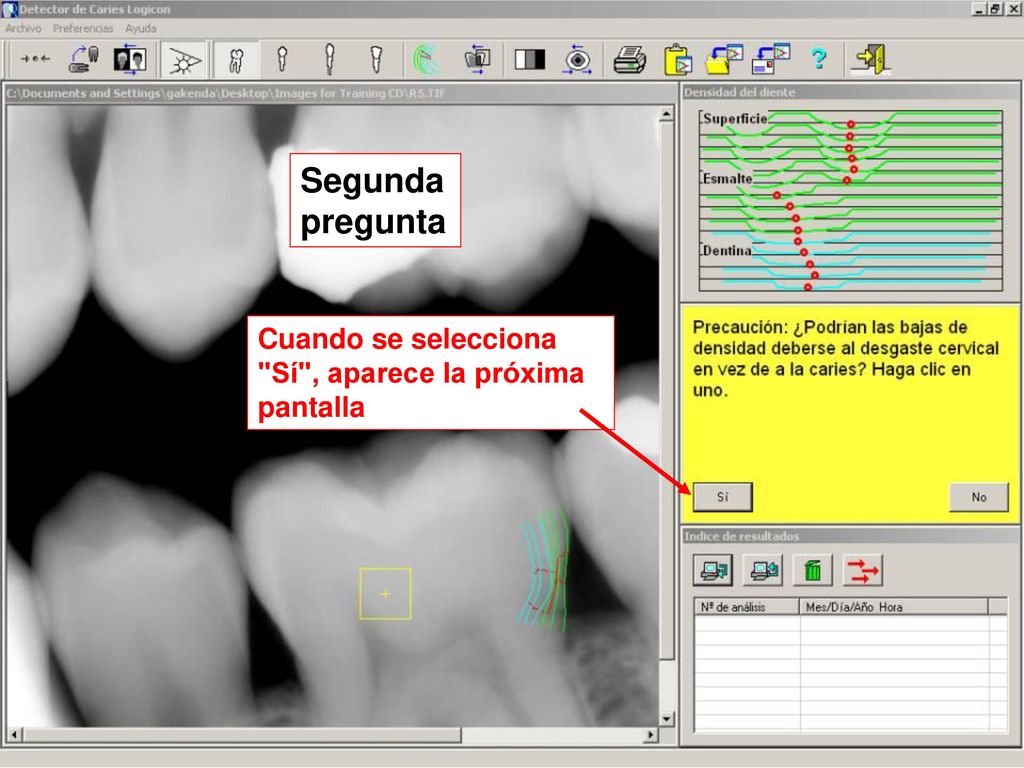This screenshot has width=1024, height=768.
Task: Click the second computer transfer icon in results panel
Action: tap(763, 571)
